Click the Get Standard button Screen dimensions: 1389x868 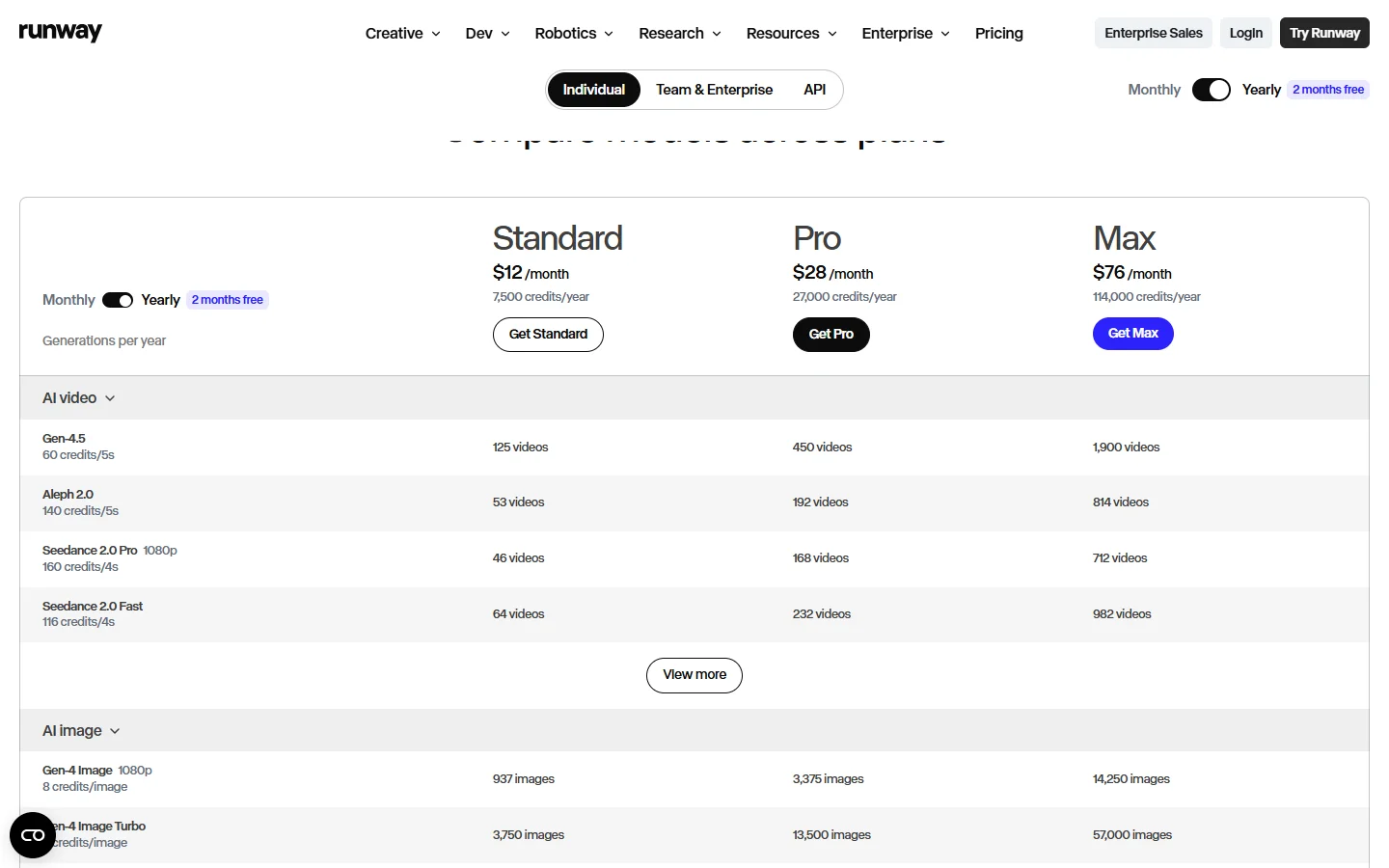pyautogui.click(x=548, y=334)
